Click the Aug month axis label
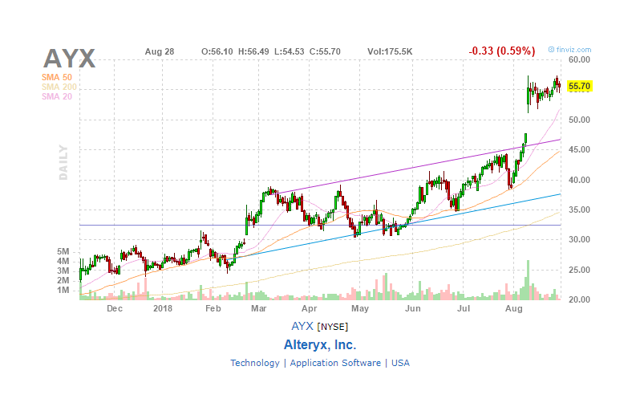 tap(514, 309)
